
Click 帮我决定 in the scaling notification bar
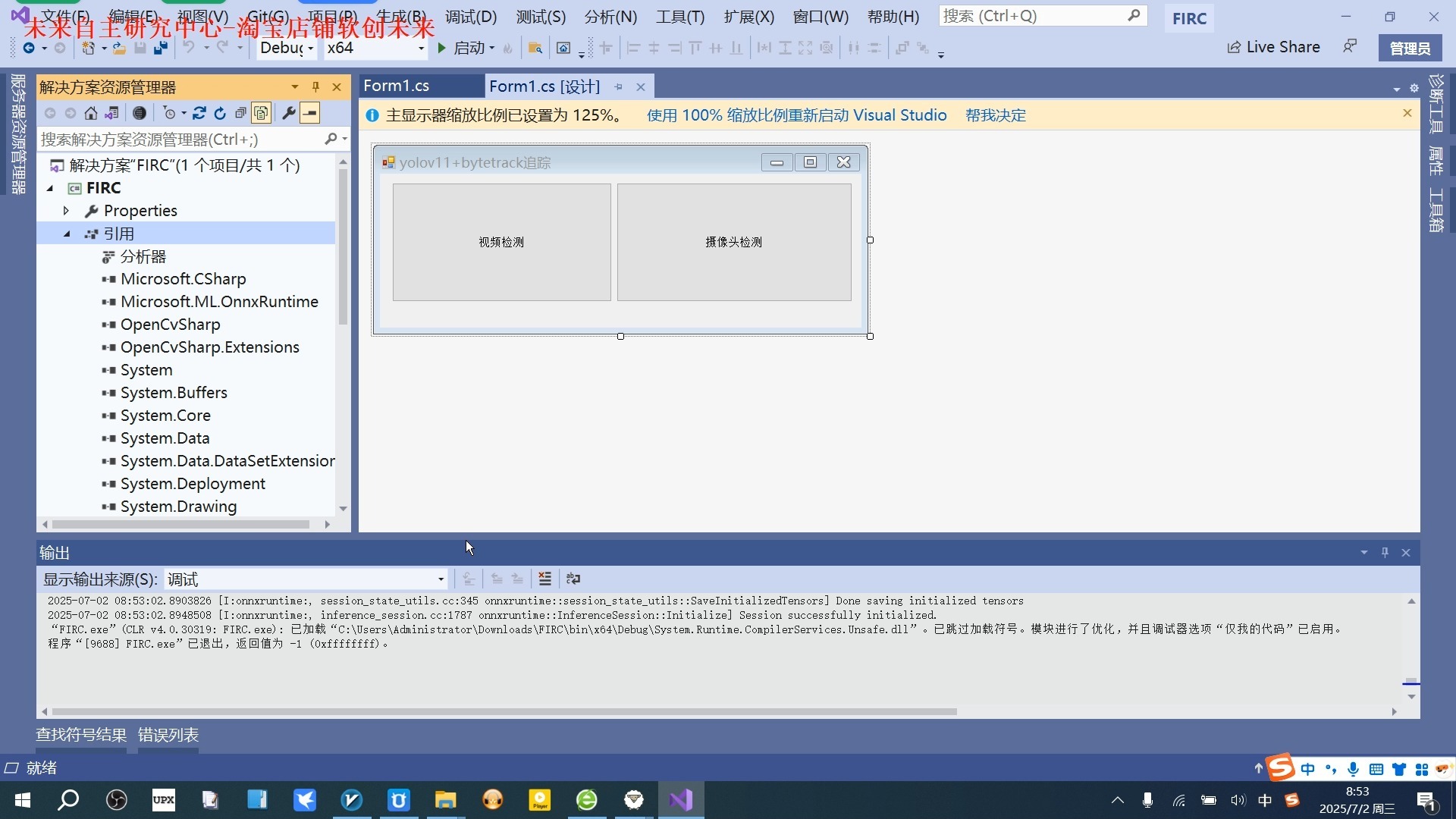pos(995,115)
